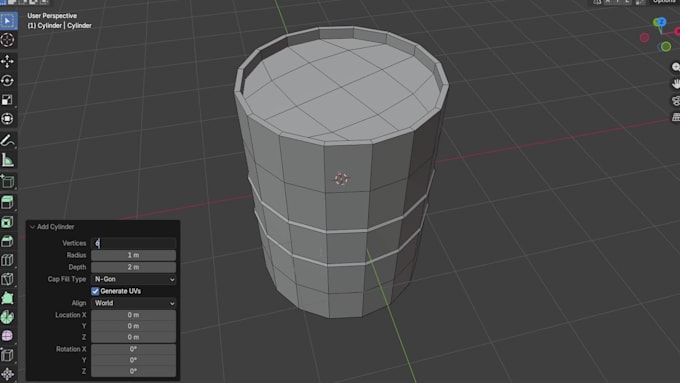680x383 pixels.
Task: Pick the Scale tool
Action: [x=7, y=99]
